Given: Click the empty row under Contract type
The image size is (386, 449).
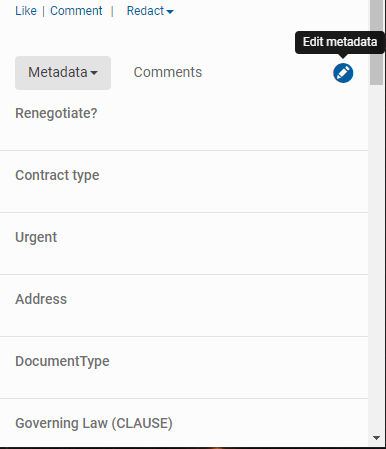Looking at the screenshot, I should 184,197.
